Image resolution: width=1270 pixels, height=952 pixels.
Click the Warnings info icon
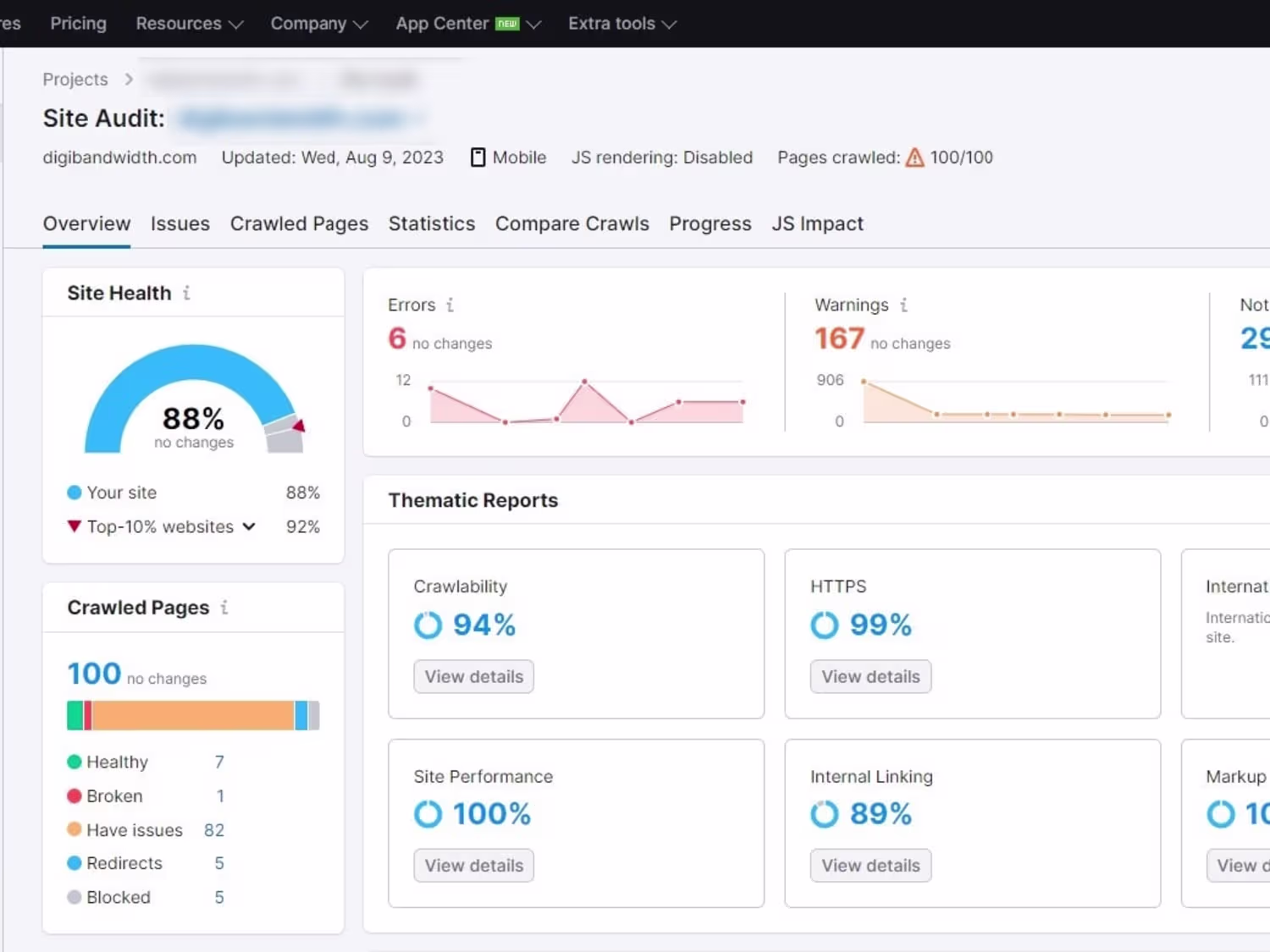coord(903,305)
